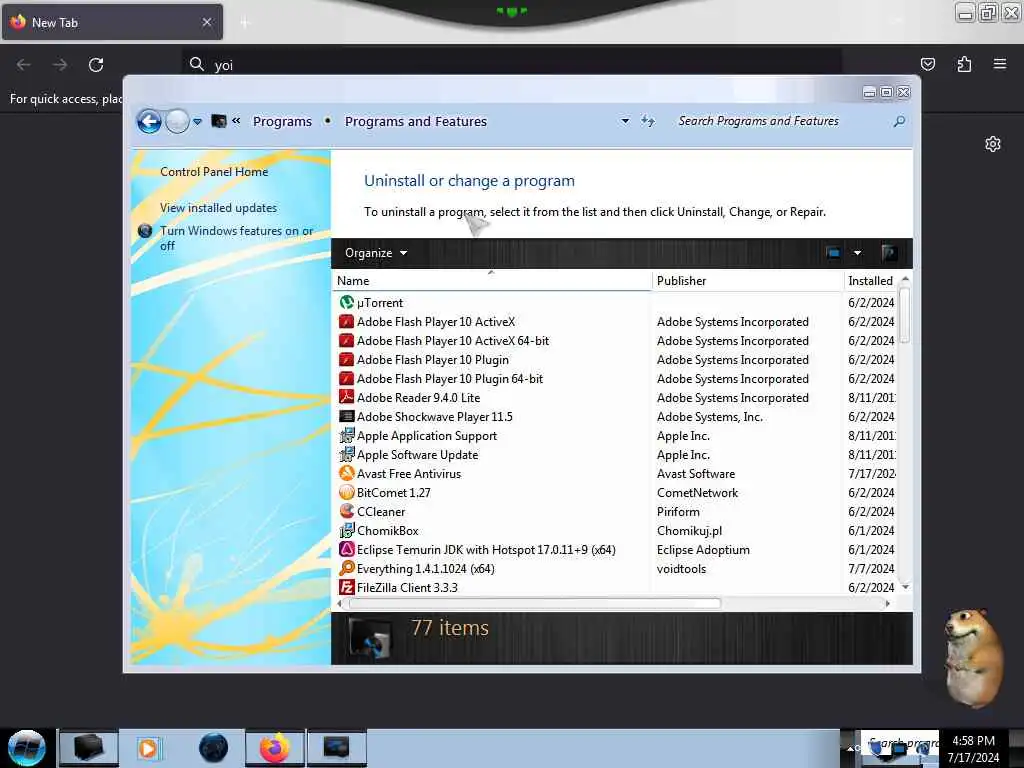Screen dimensions: 1024x768
Task: Click the refresh arrows next to address bar
Action: point(648,121)
